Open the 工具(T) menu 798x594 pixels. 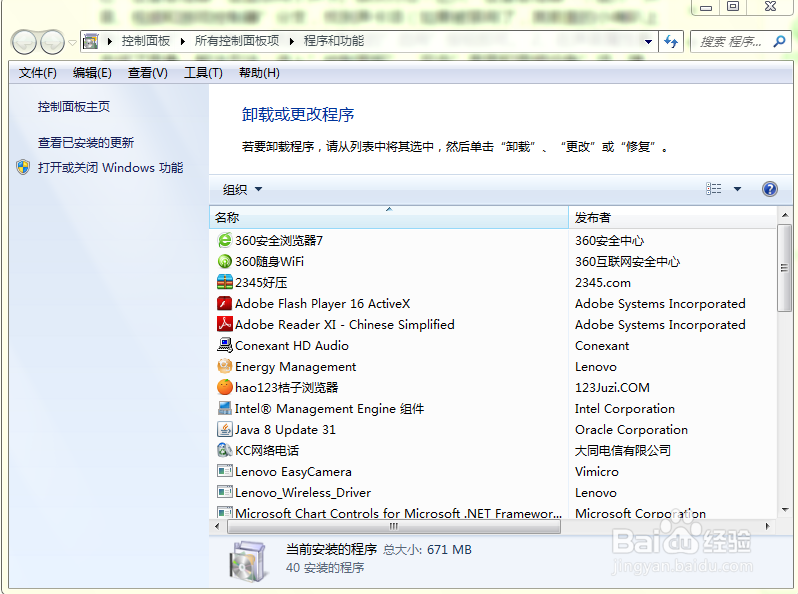pos(203,73)
